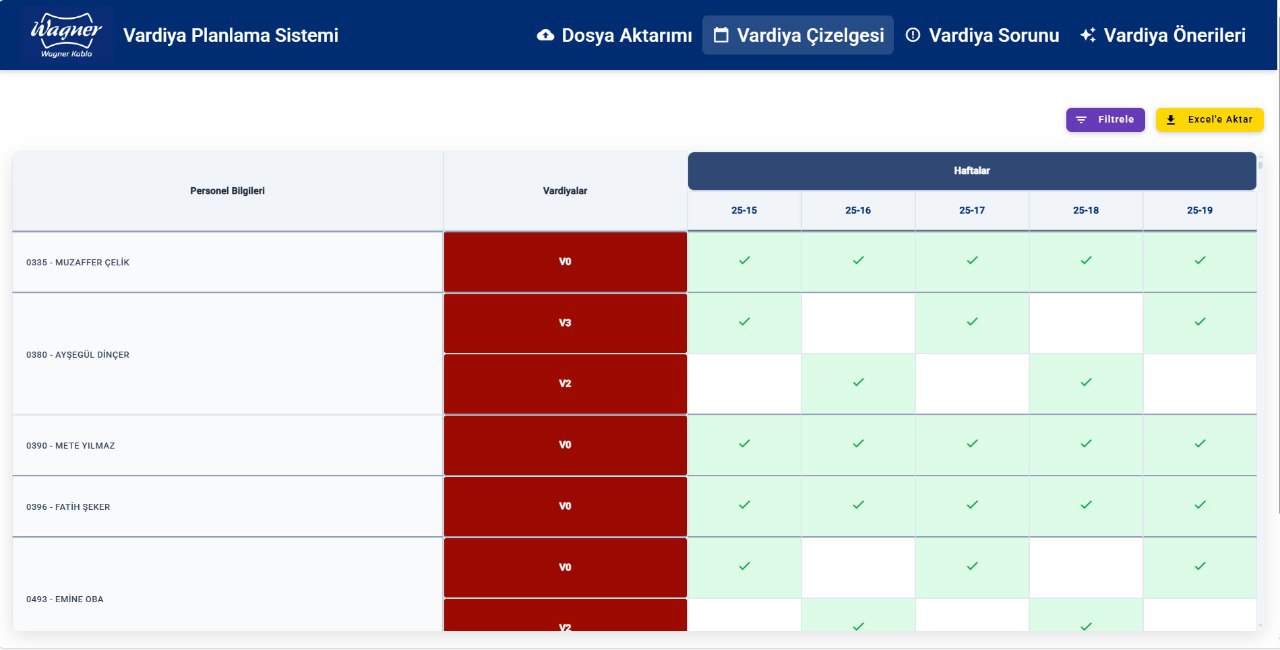
Task: Select the 25-17 week column header
Action: point(972,211)
